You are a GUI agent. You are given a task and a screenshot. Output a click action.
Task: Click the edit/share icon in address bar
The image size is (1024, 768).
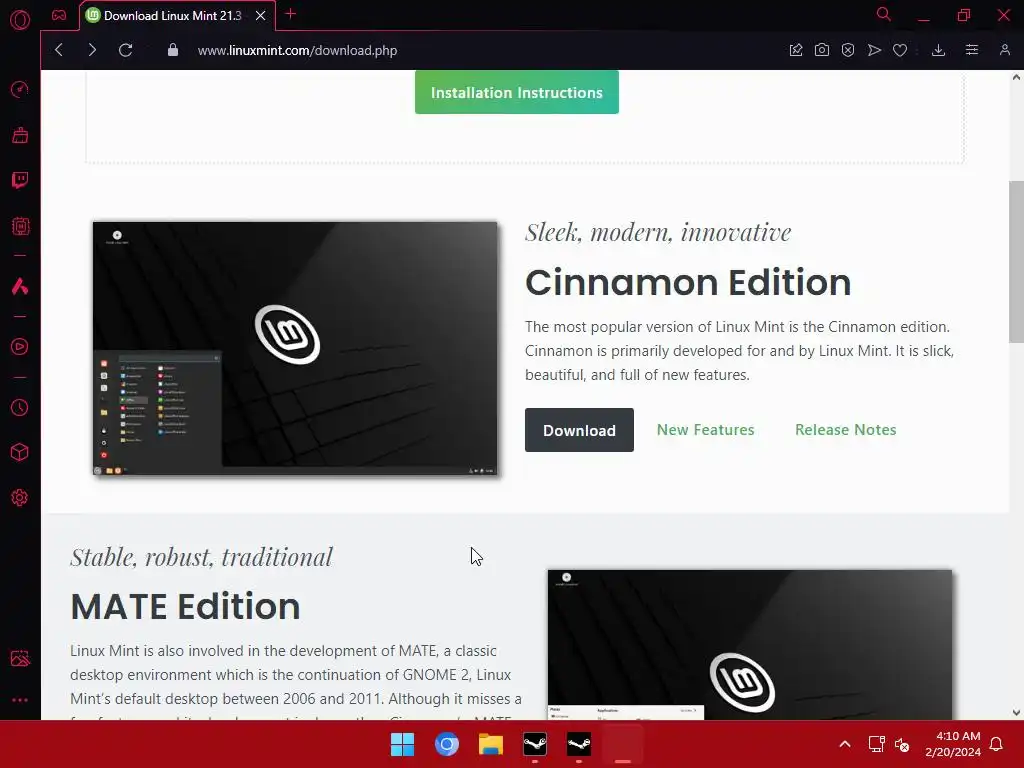tap(795, 50)
